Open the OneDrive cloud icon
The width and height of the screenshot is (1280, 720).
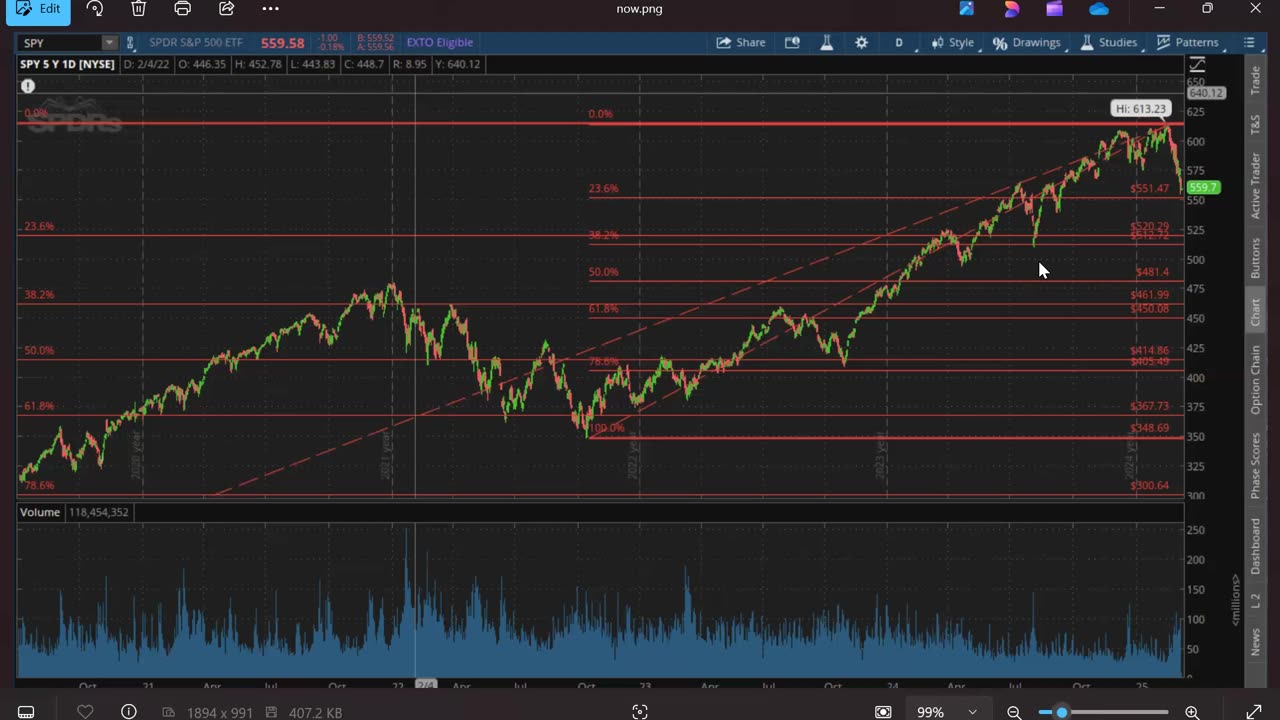coord(1099,9)
